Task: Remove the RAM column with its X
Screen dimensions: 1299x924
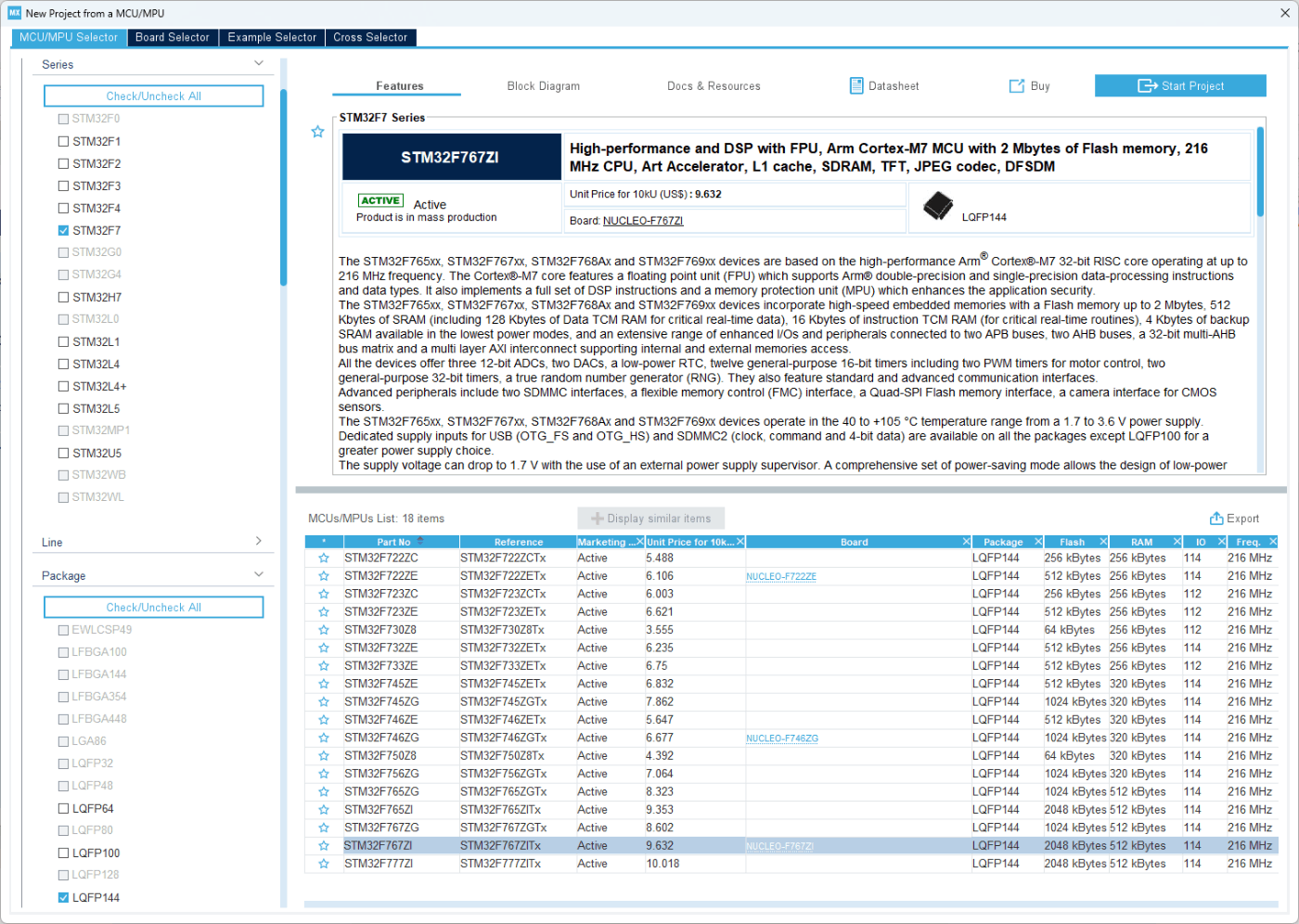Action: pos(1177,542)
